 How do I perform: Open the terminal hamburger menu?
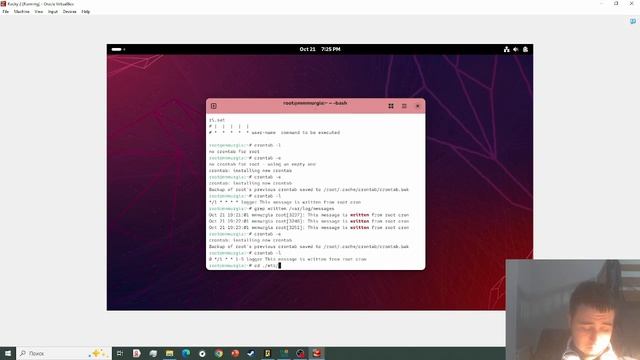coord(404,106)
